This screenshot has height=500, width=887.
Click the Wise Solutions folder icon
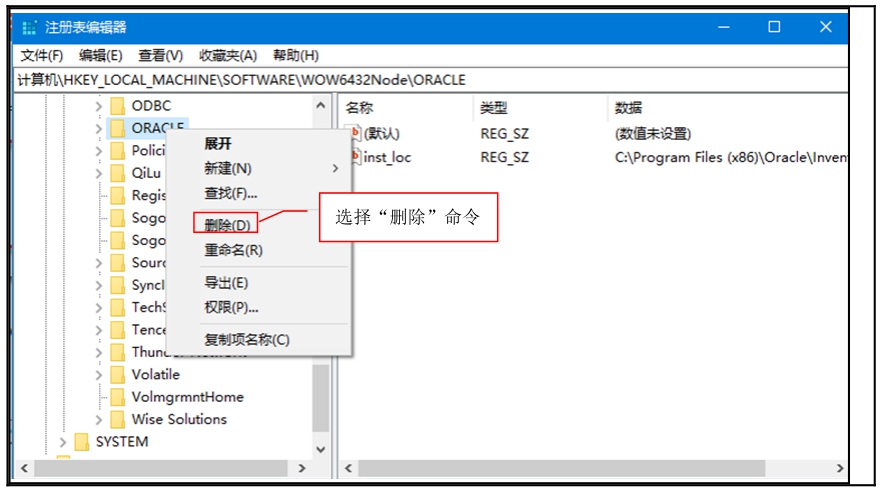(117, 419)
